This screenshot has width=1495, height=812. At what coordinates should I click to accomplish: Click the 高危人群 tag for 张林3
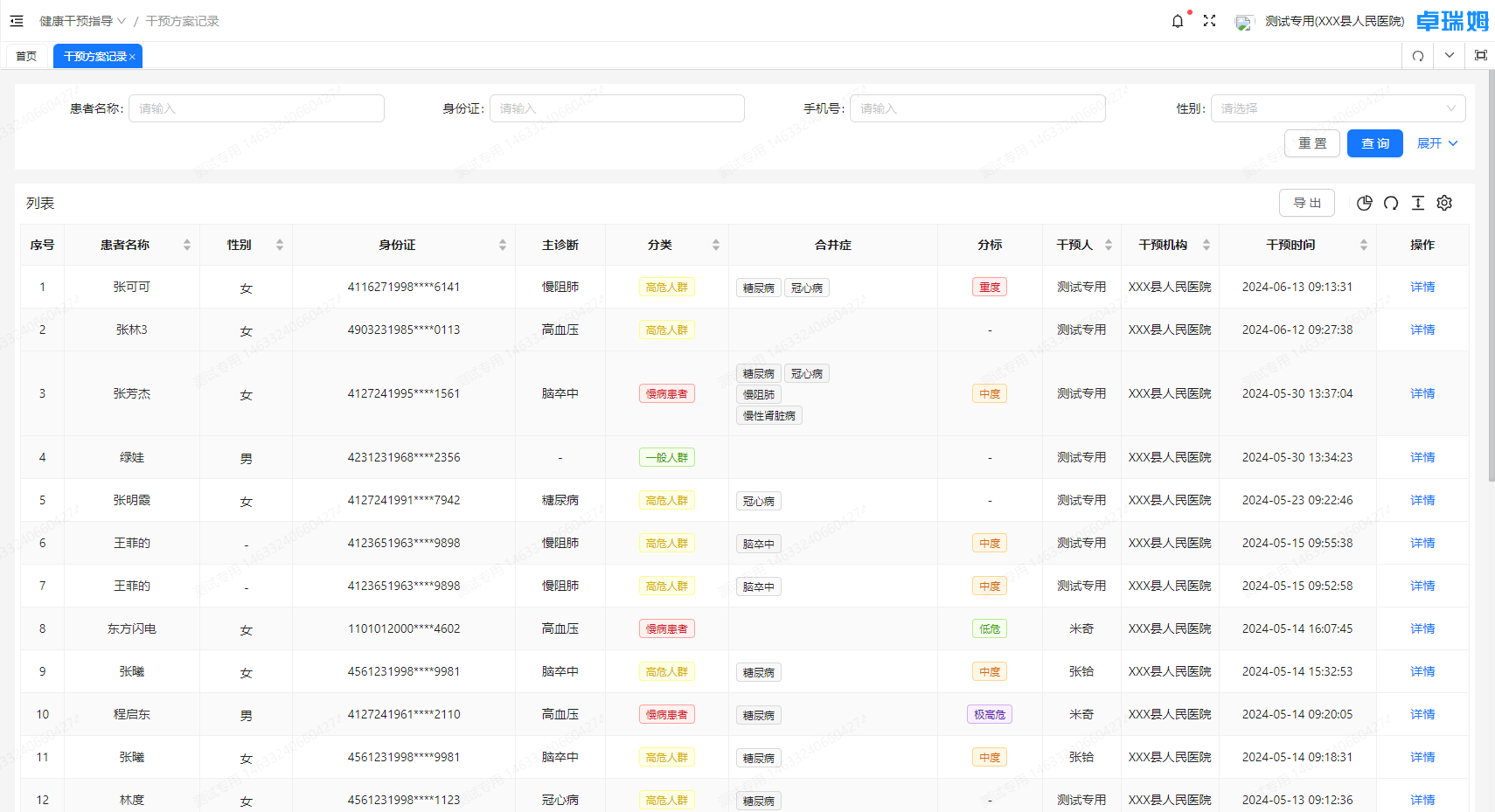[666, 330]
